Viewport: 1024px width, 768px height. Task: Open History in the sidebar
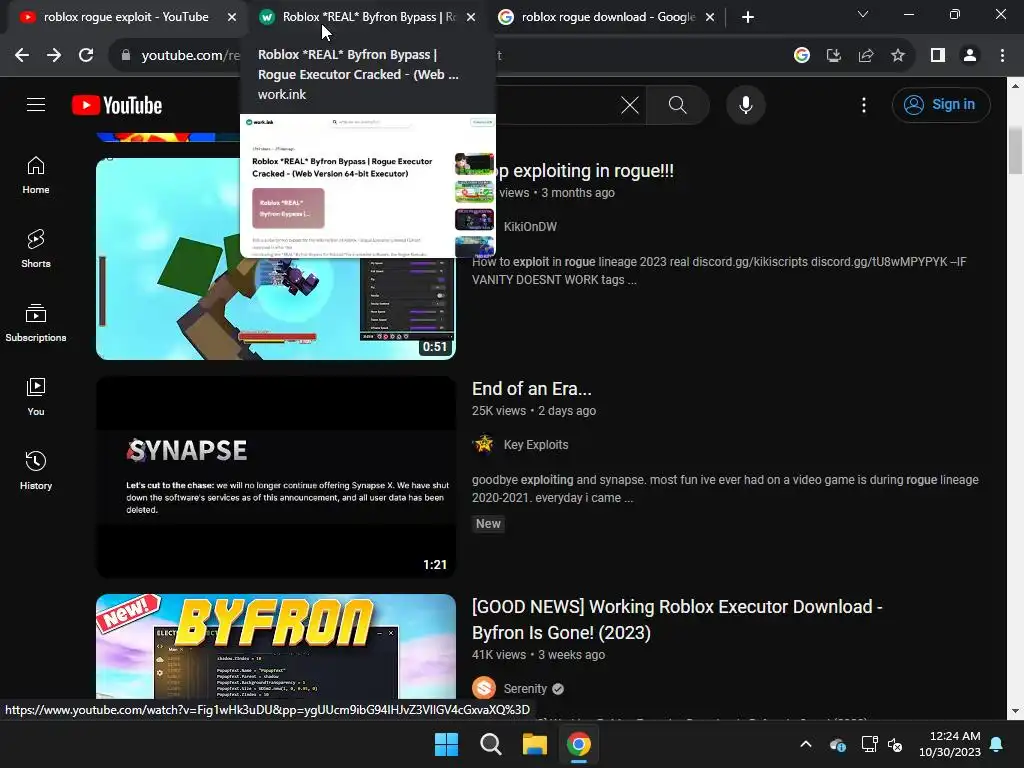(36, 470)
